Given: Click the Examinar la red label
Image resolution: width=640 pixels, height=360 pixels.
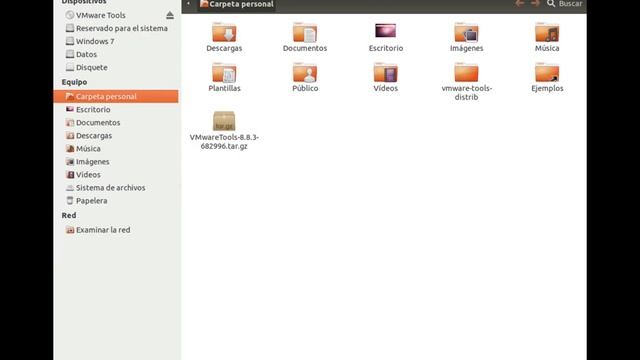Looking at the screenshot, I should (103, 230).
